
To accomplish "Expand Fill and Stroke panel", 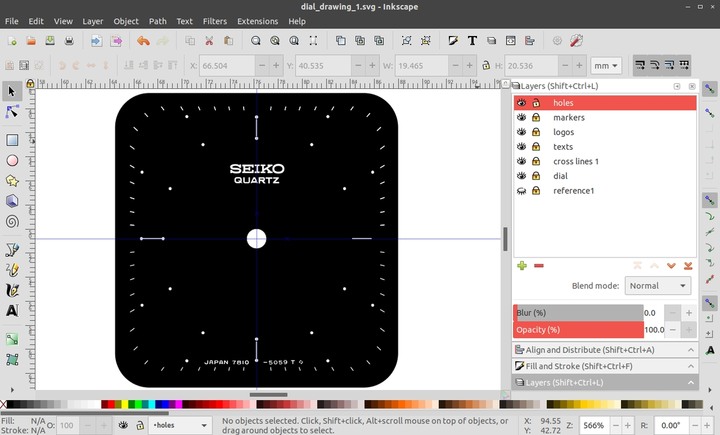I will 605,366.
